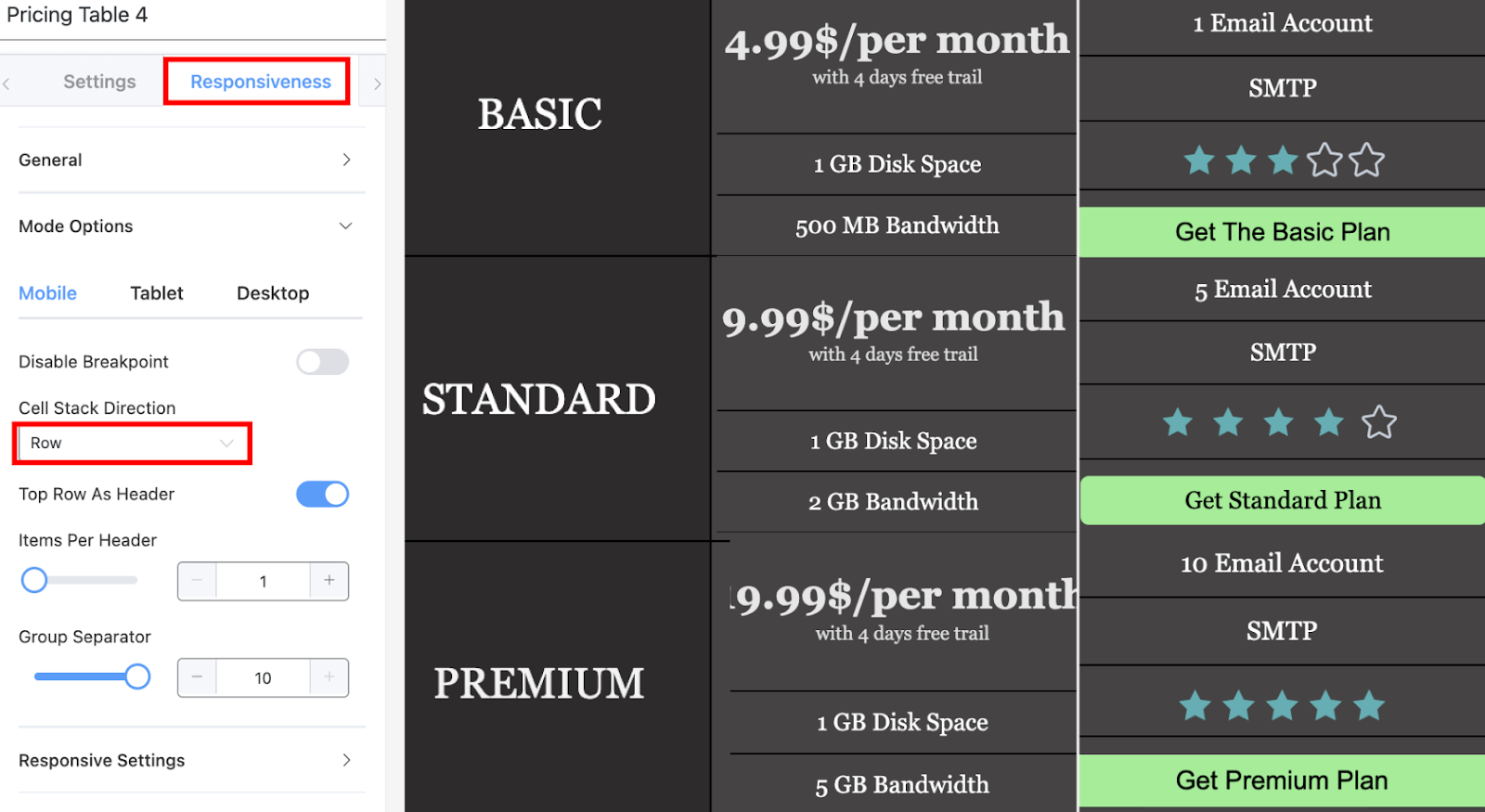Open the Cell Stack Direction dropdown
The image size is (1485, 812).
[132, 443]
